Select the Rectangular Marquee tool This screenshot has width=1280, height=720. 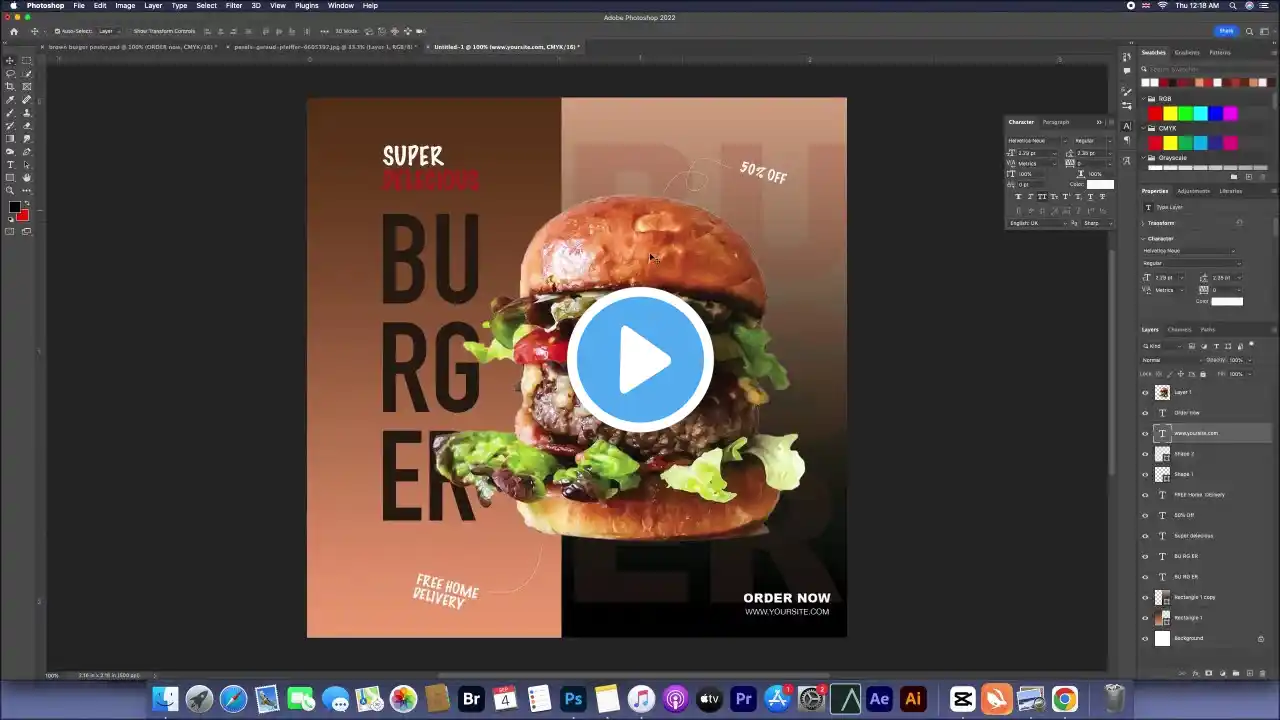click(x=27, y=61)
